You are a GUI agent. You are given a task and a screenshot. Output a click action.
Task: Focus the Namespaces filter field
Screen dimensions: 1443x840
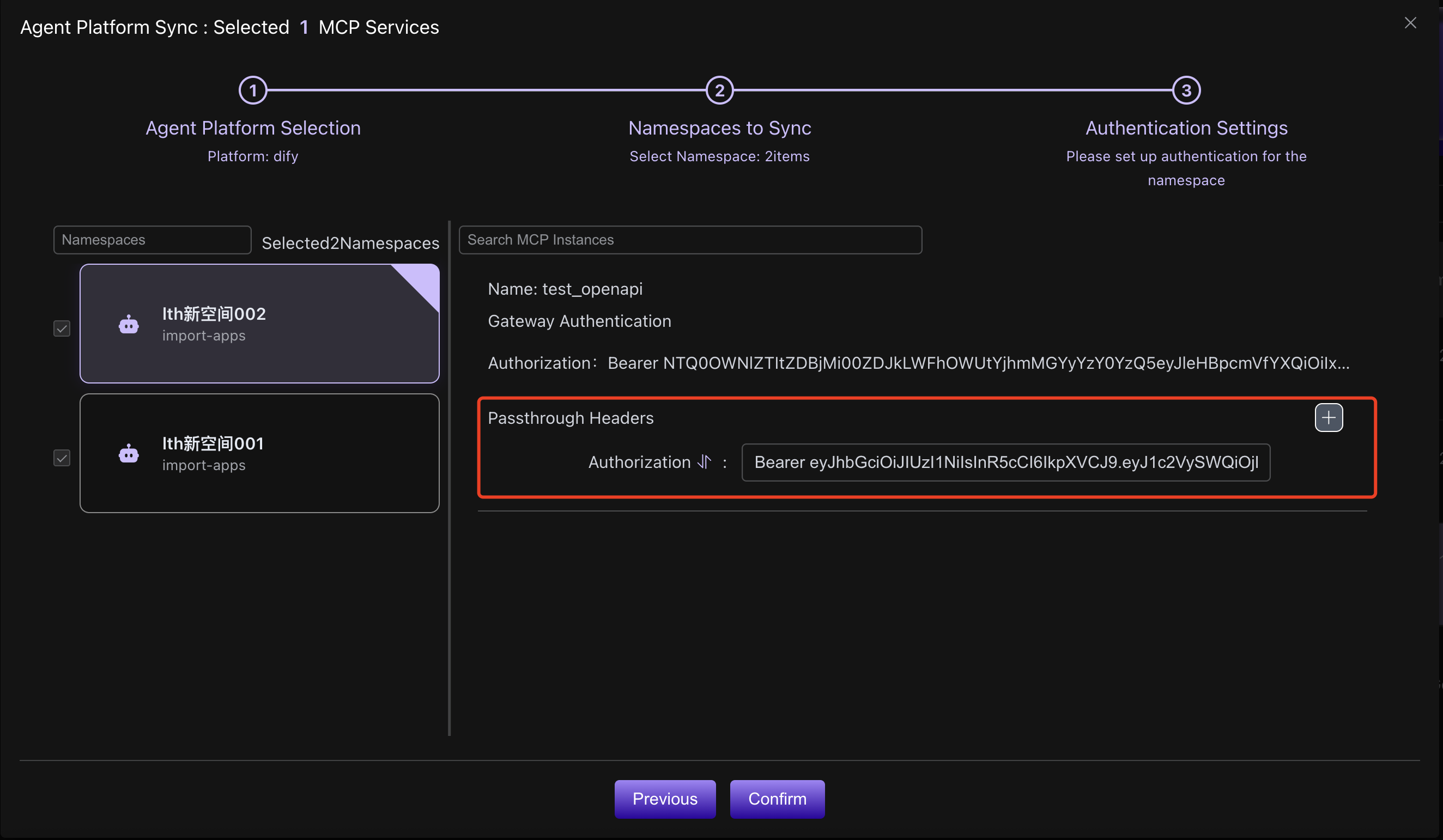(151, 239)
